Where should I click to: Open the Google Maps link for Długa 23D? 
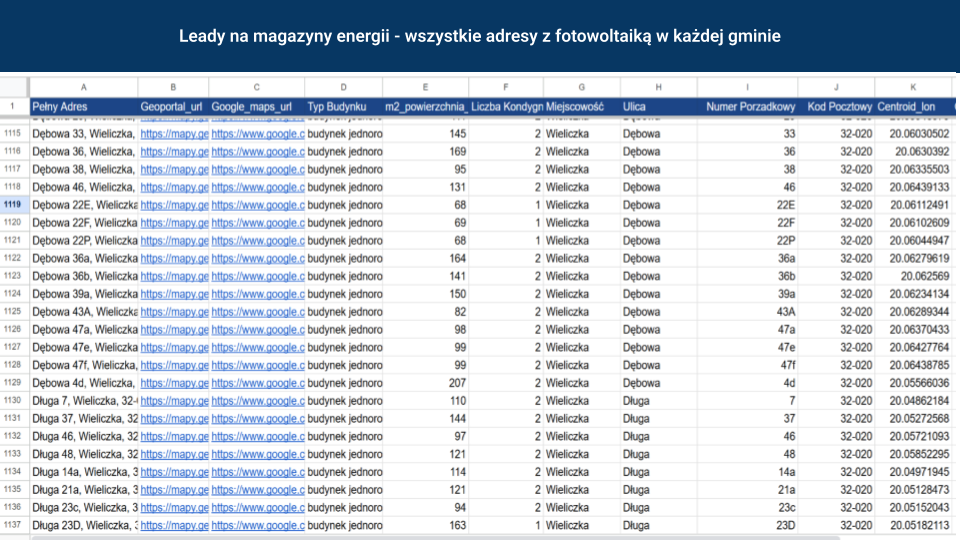[258, 525]
